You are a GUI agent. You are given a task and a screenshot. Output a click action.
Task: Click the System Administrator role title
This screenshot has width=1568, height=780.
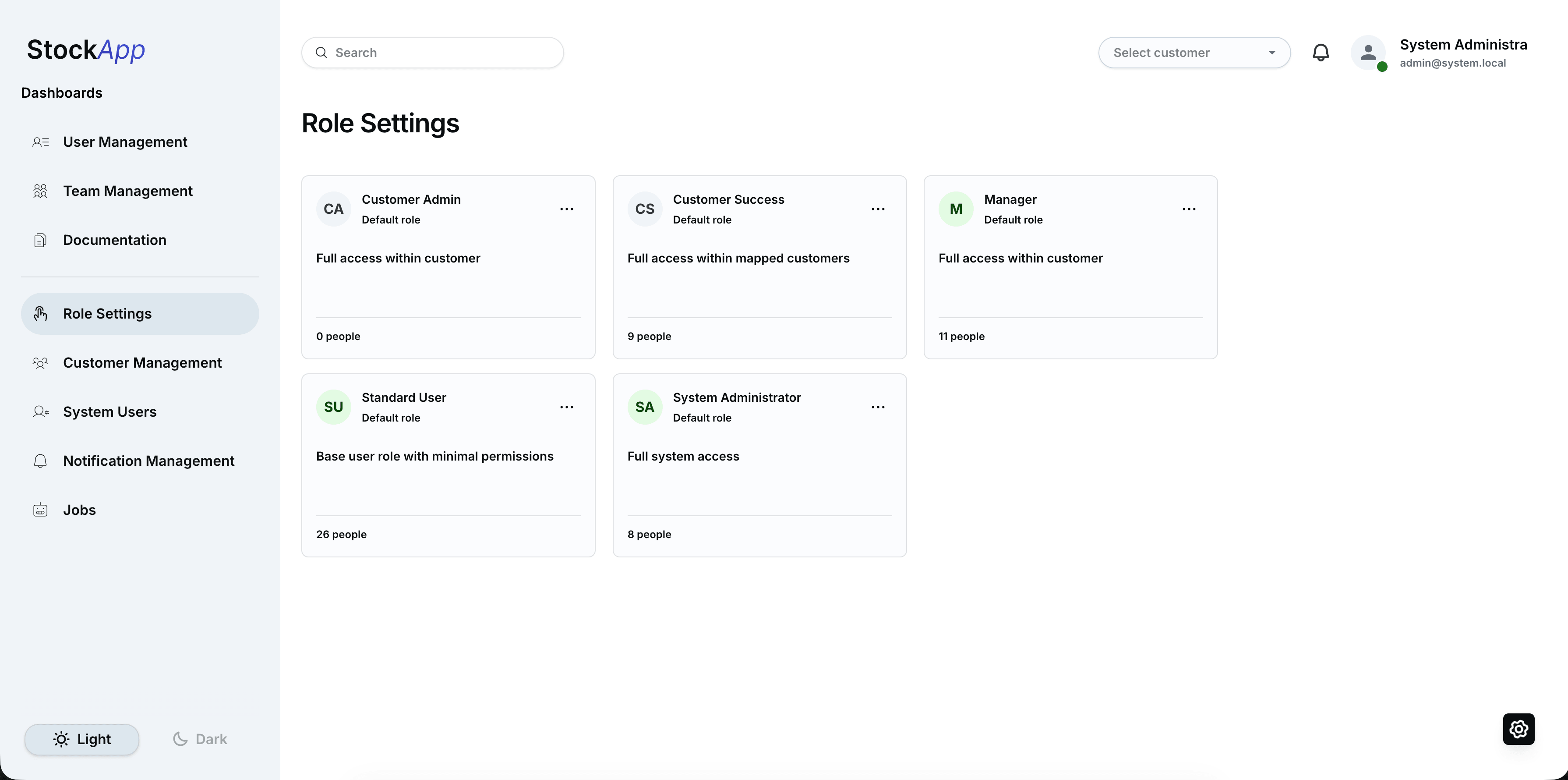point(737,397)
